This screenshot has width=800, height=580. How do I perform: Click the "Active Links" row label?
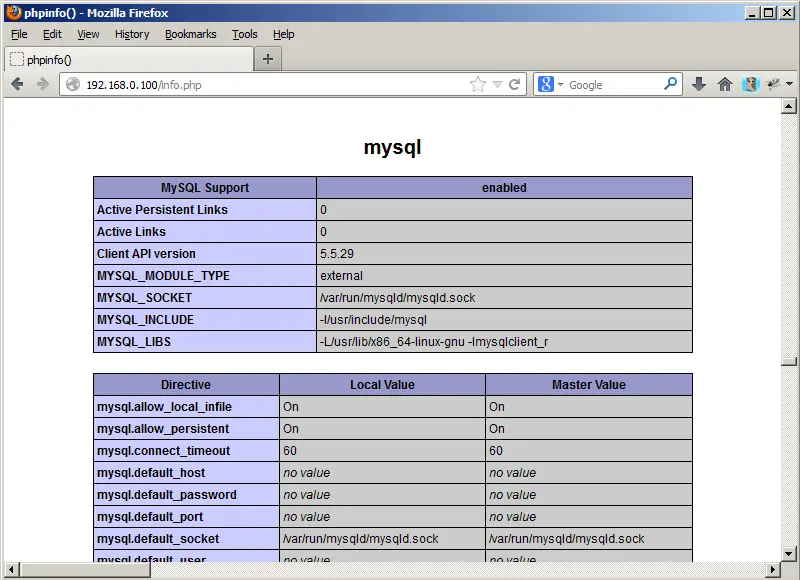click(131, 232)
